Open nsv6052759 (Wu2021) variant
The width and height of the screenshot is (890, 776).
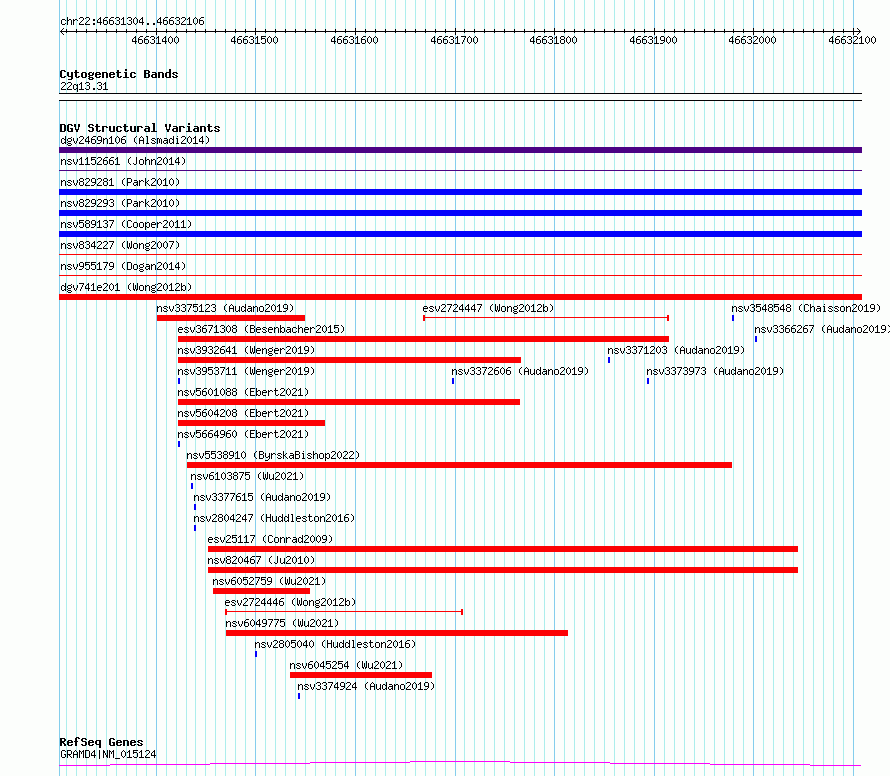click(269, 581)
